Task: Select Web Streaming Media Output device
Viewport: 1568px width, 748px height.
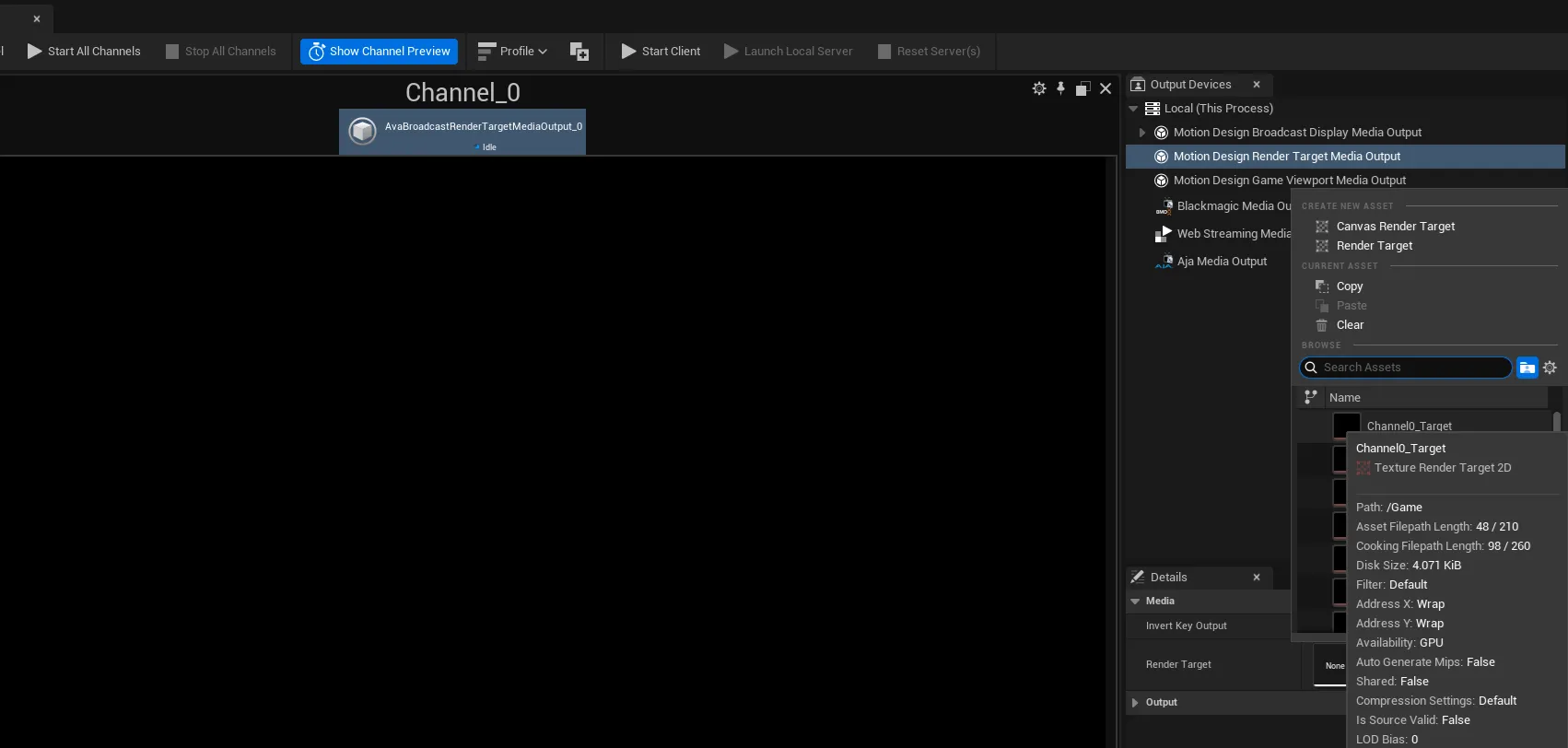Action: pyautogui.click(x=1234, y=234)
